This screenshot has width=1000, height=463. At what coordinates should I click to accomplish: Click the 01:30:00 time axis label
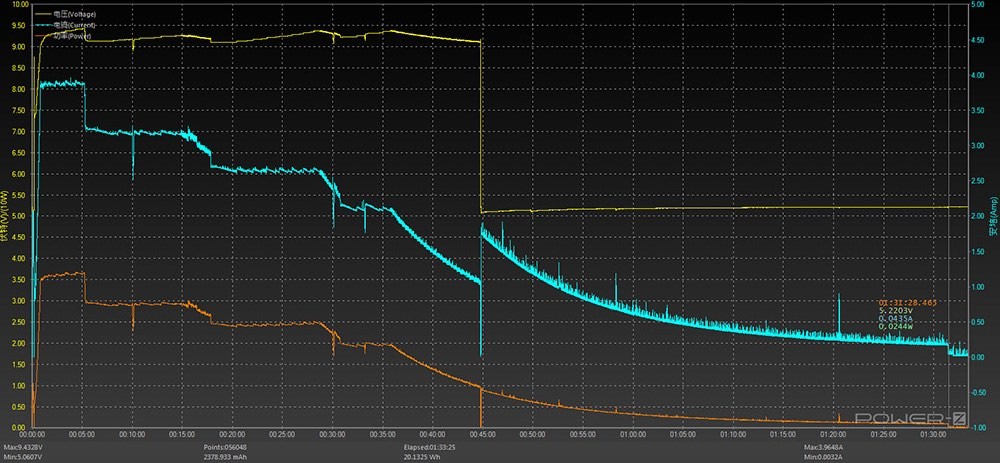coord(932,435)
